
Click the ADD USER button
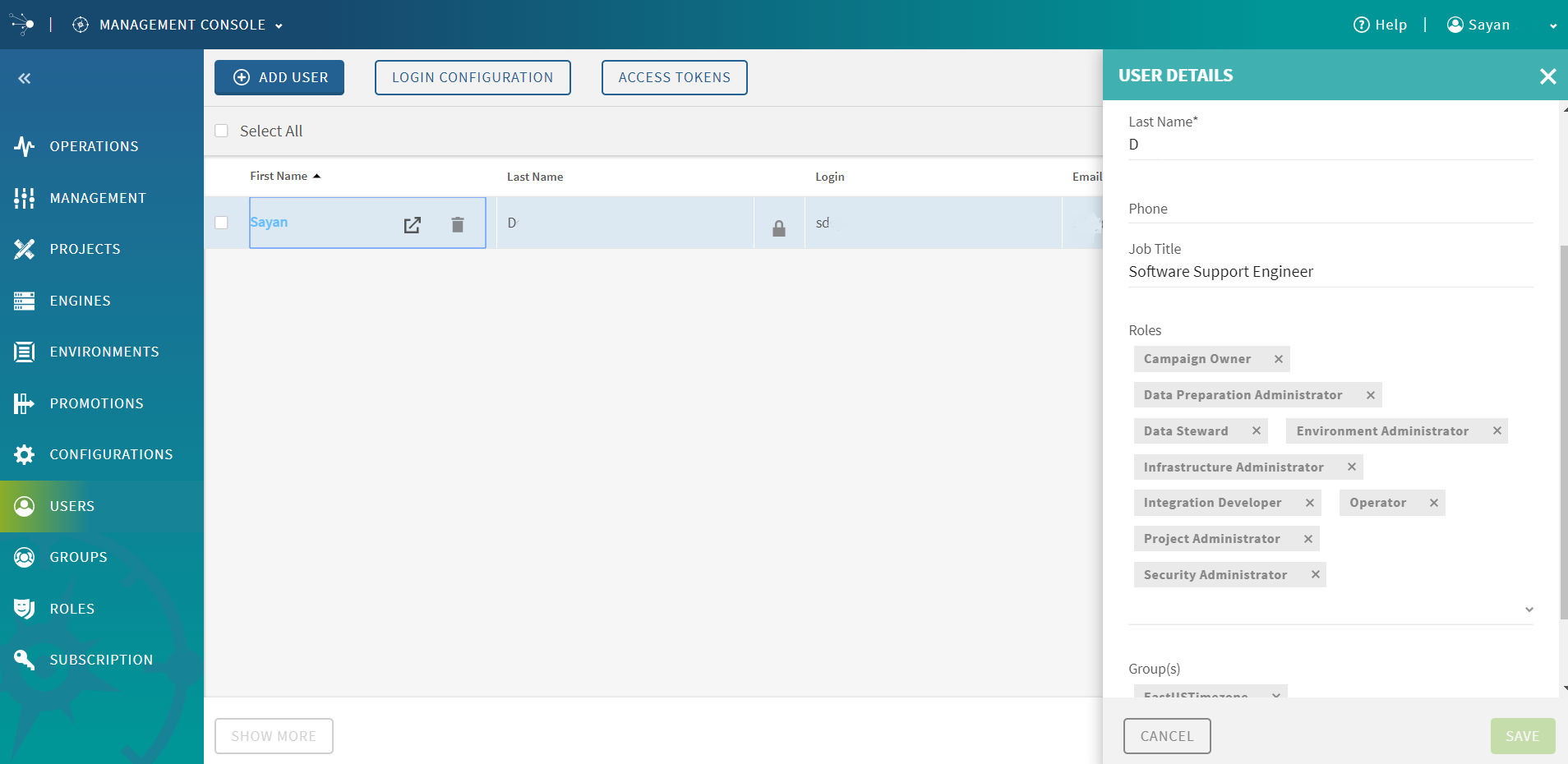coord(279,76)
